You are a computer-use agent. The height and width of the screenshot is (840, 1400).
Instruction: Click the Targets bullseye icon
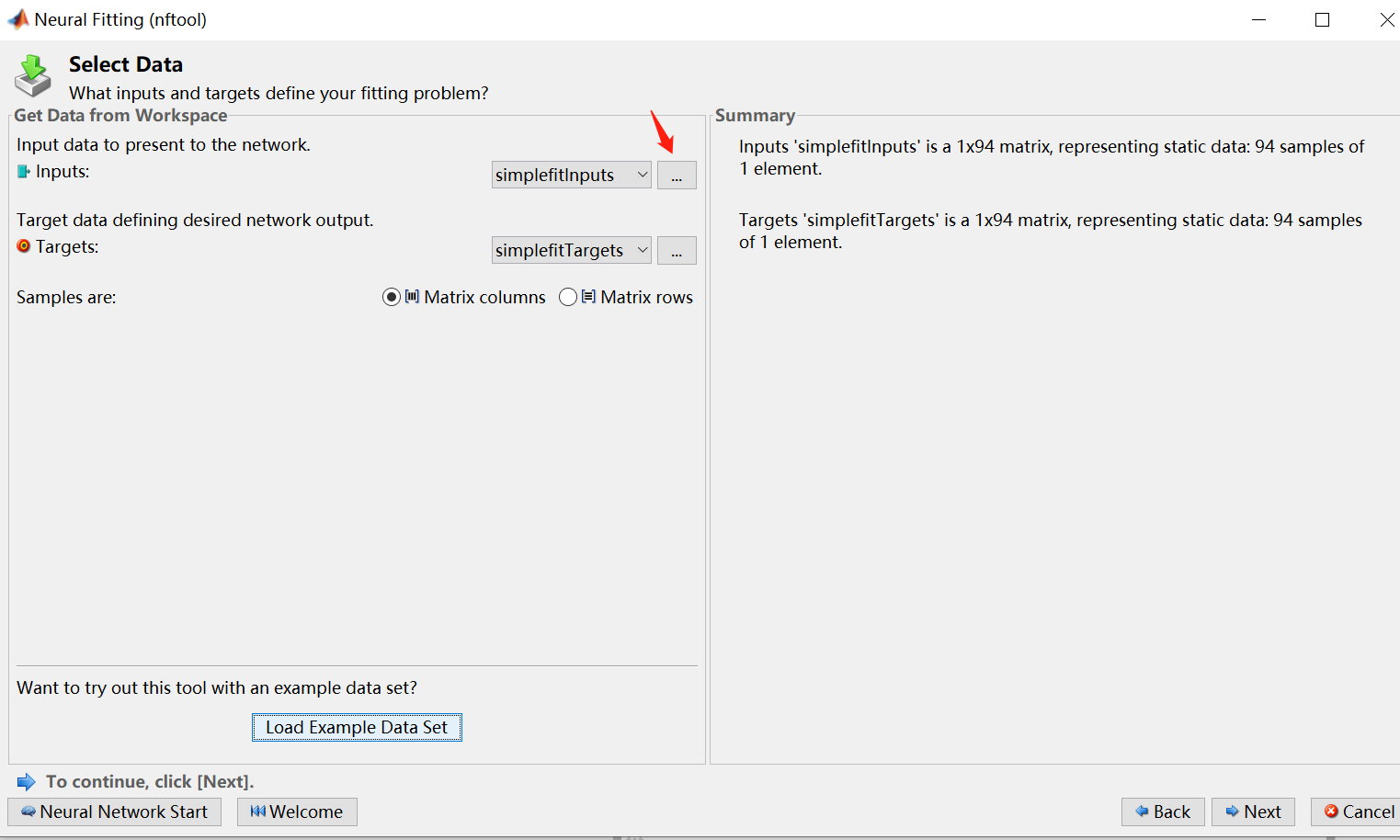tap(24, 246)
